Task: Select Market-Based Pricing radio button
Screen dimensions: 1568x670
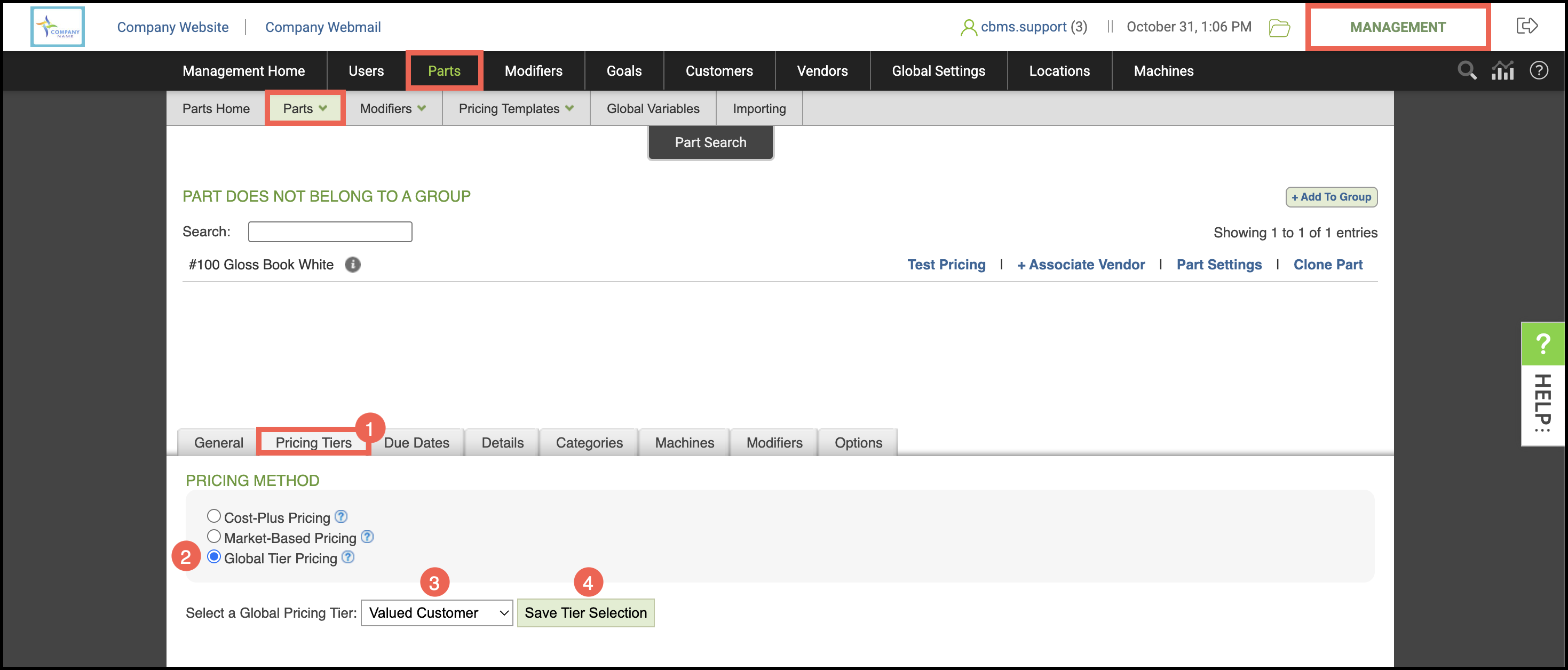Action: click(213, 537)
